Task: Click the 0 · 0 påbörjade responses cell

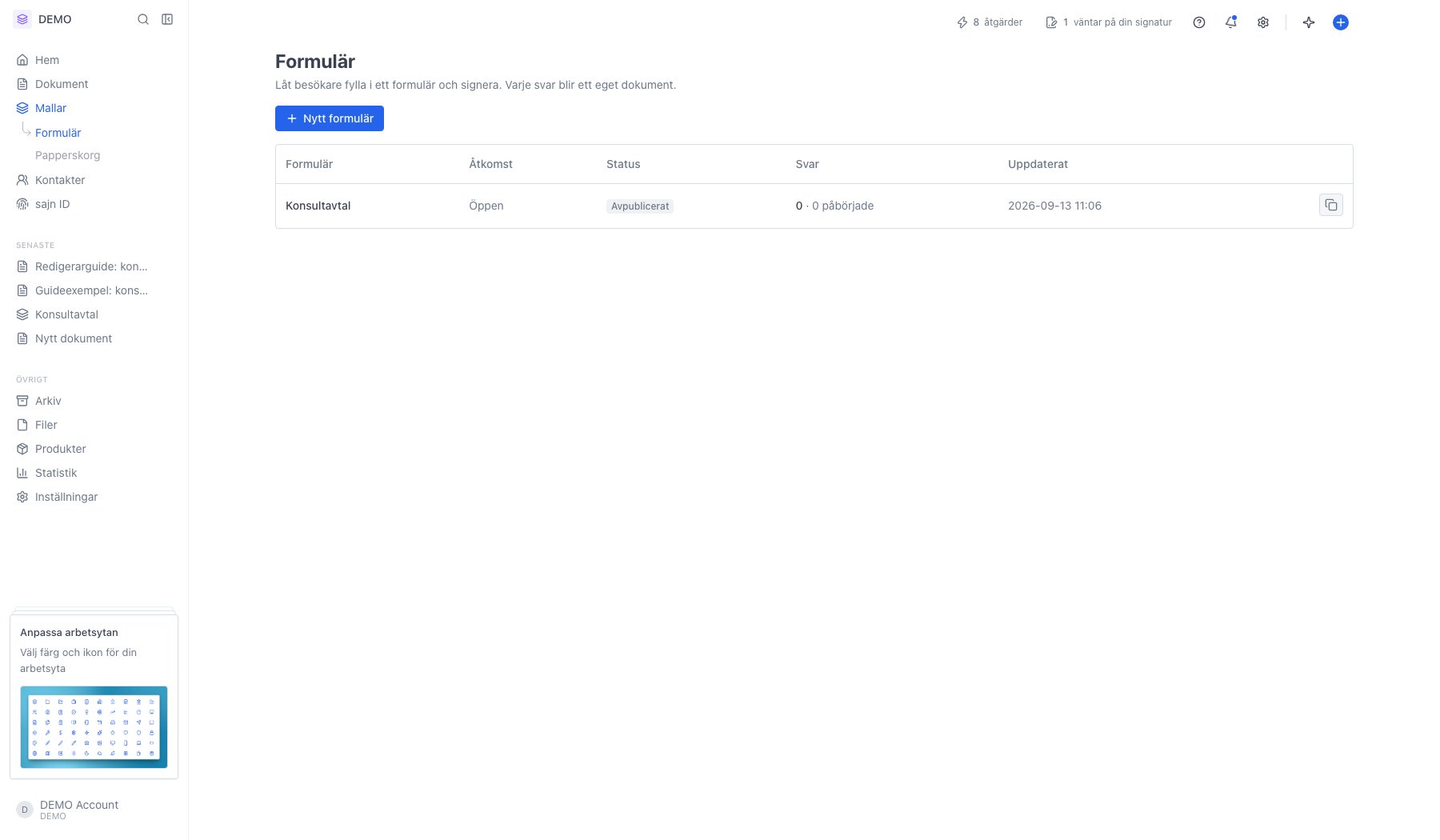Action: click(834, 206)
